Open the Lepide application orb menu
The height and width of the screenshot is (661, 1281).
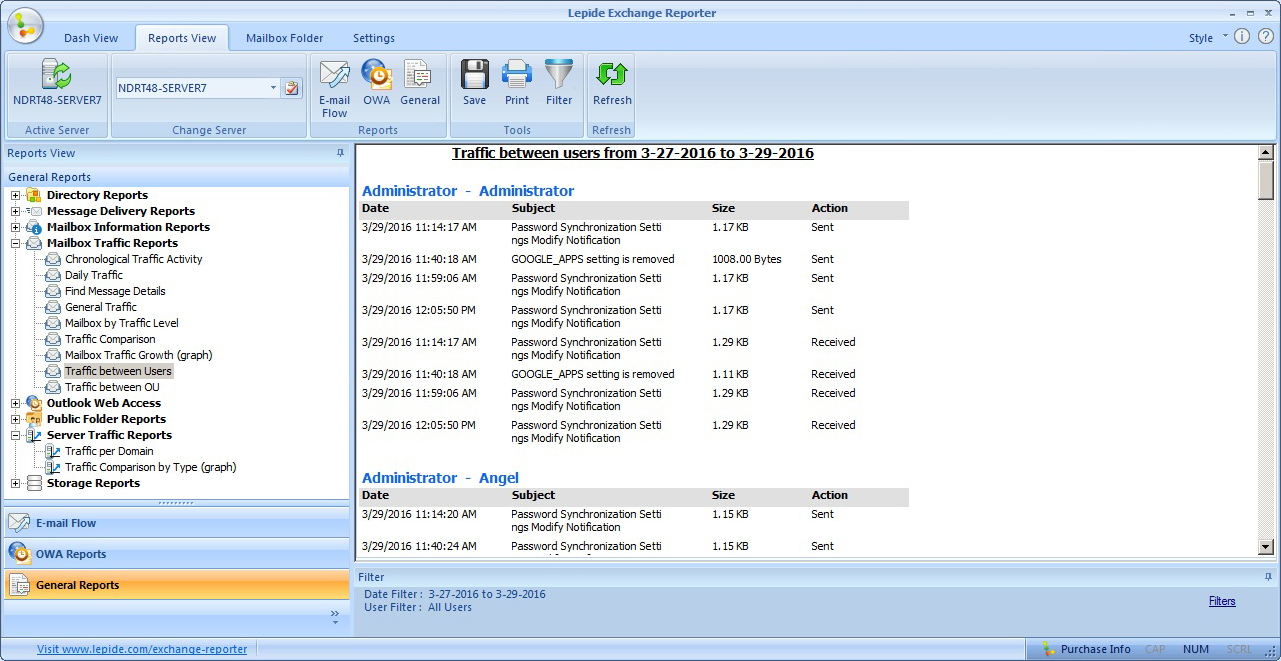pyautogui.click(x=25, y=25)
